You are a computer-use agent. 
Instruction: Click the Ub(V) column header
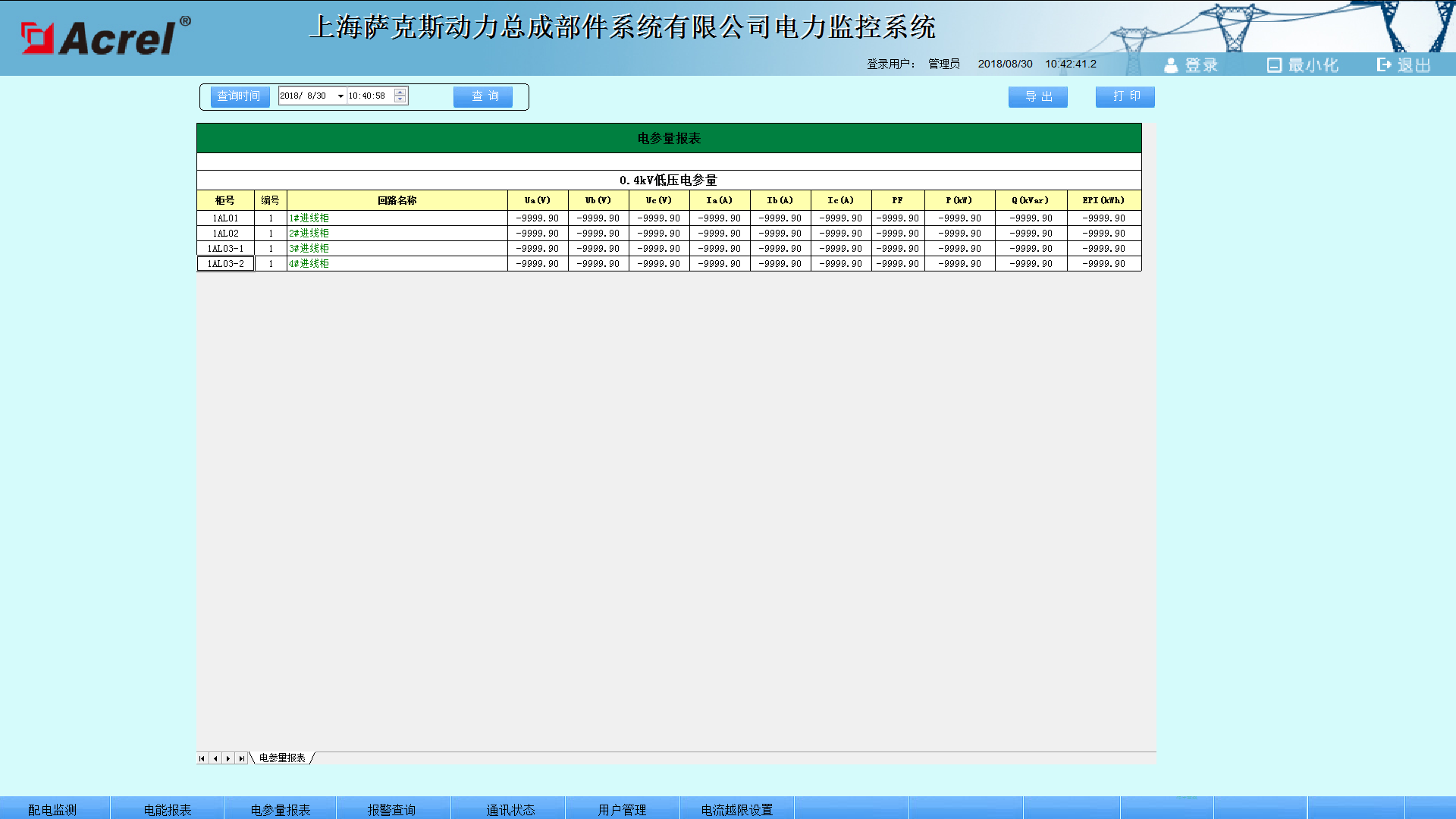click(598, 200)
